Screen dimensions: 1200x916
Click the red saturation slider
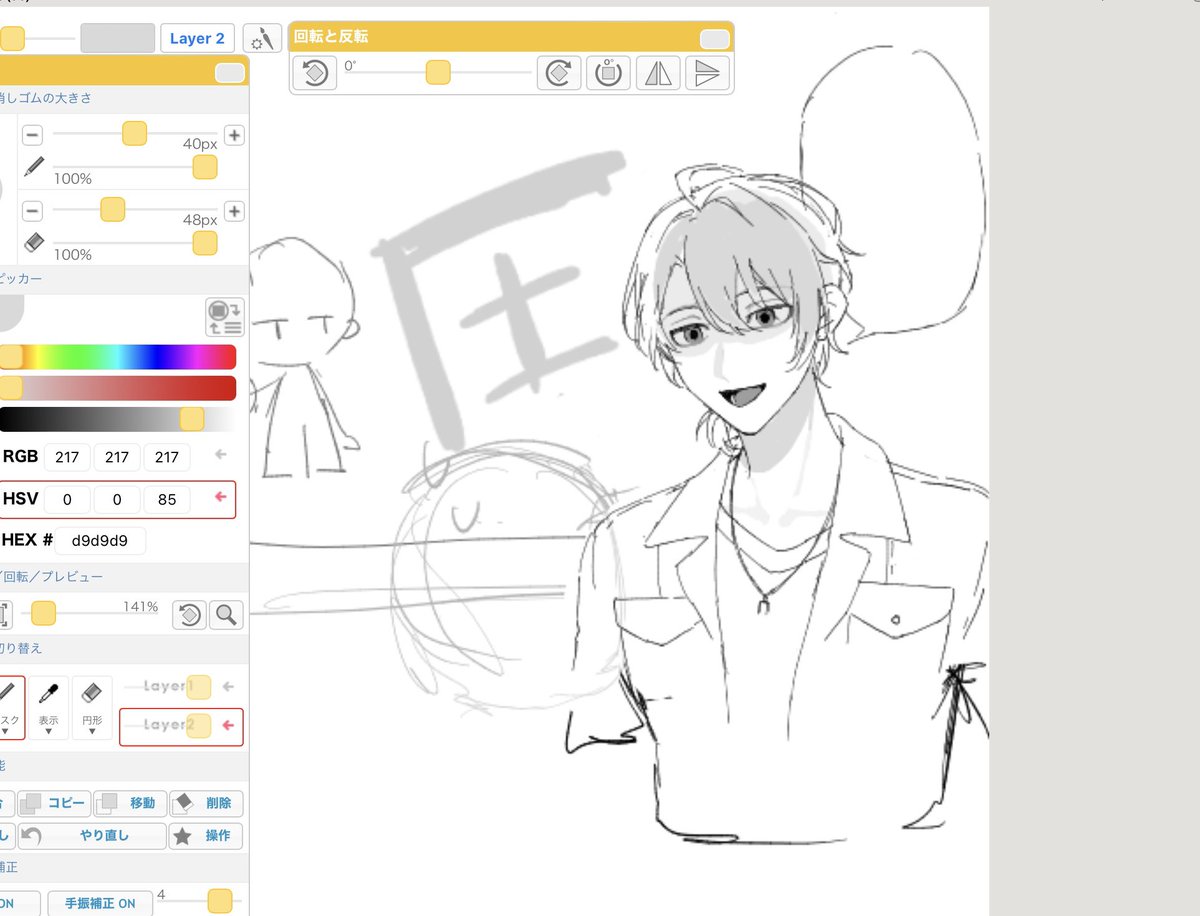click(x=118, y=388)
